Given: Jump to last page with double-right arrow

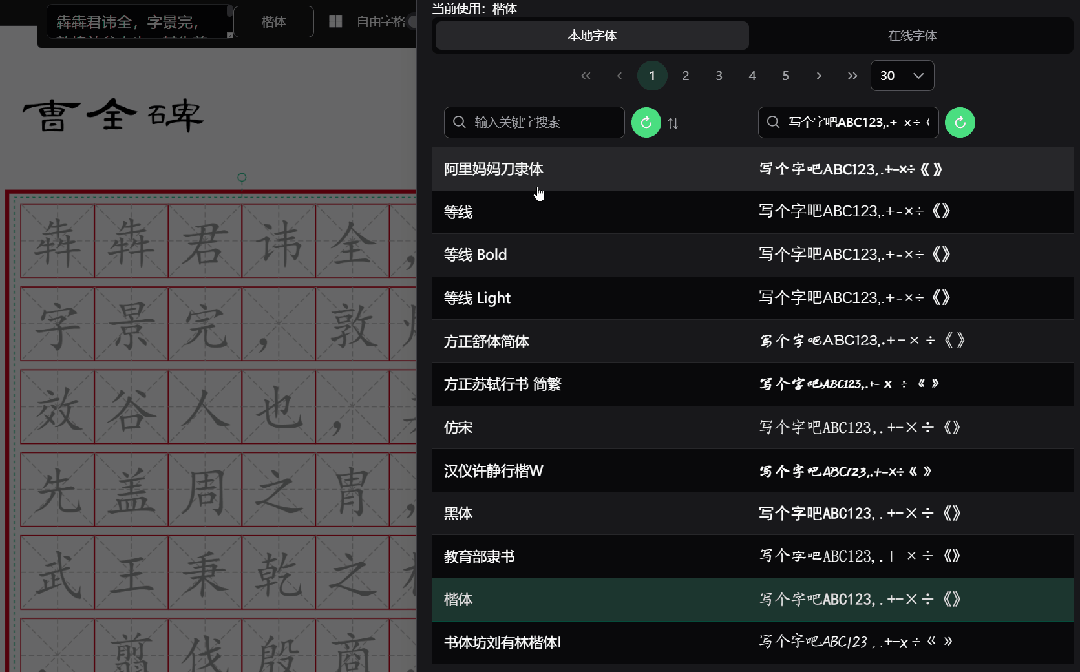Looking at the screenshot, I should click(852, 75).
